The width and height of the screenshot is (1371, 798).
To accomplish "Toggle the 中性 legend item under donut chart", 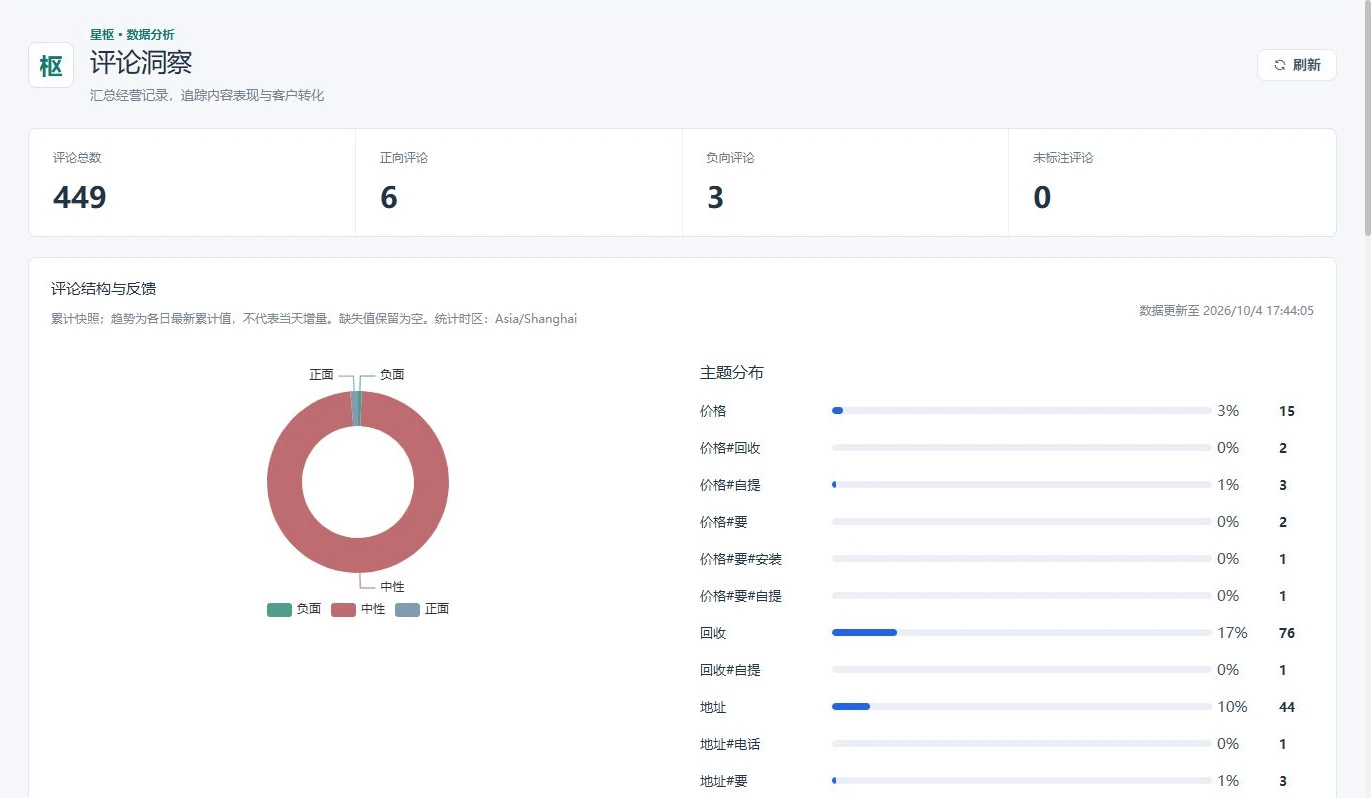I will pos(358,609).
